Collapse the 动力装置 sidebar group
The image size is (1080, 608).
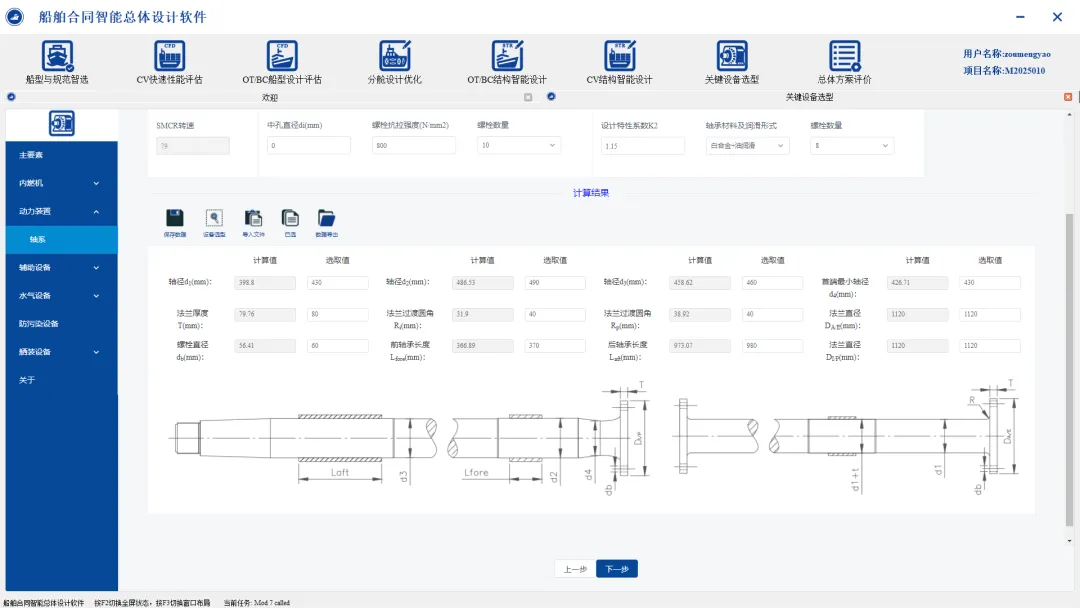pos(61,211)
